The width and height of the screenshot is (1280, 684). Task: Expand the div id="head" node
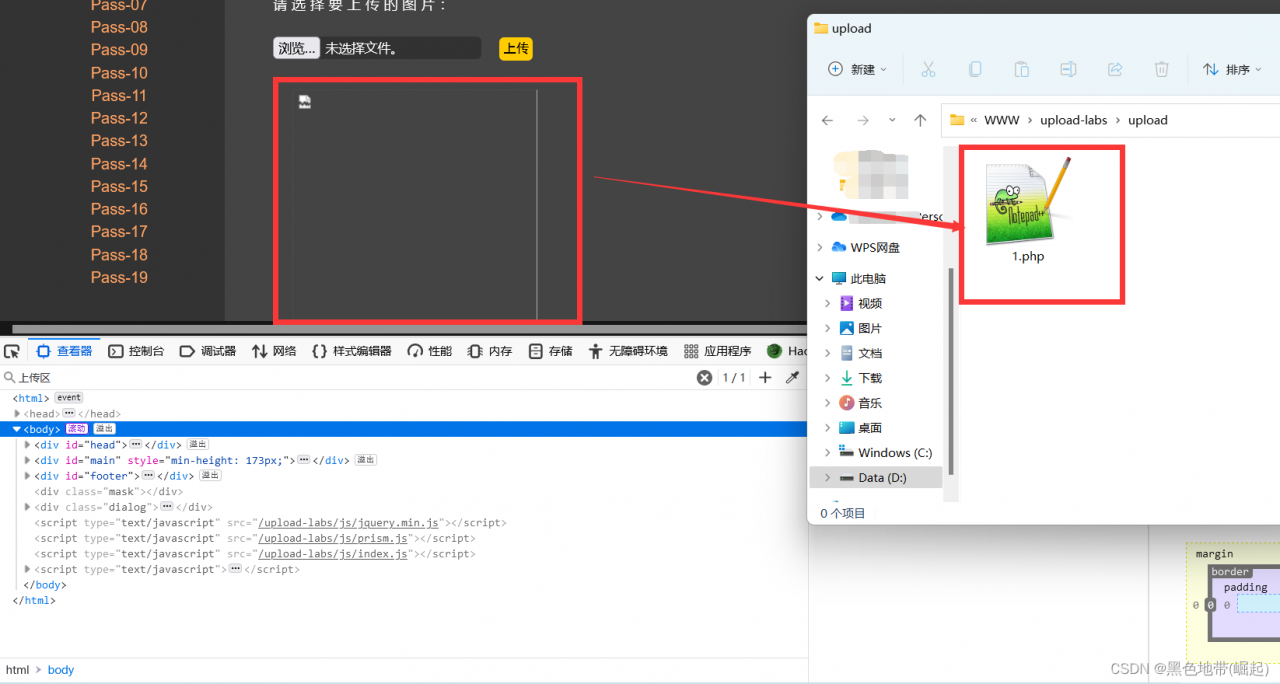[28, 445]
